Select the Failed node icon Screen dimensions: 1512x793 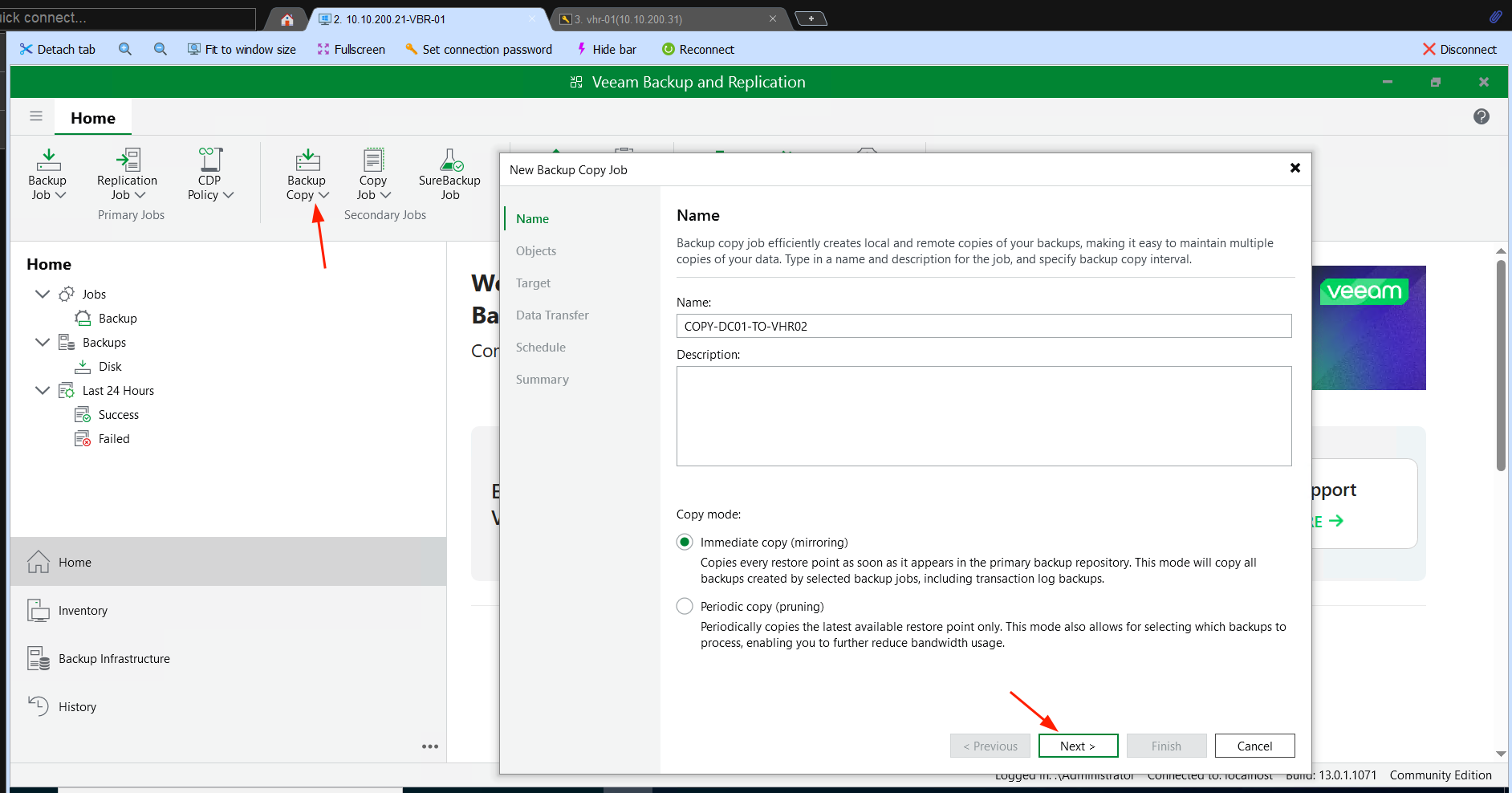(x=83, y=439)
